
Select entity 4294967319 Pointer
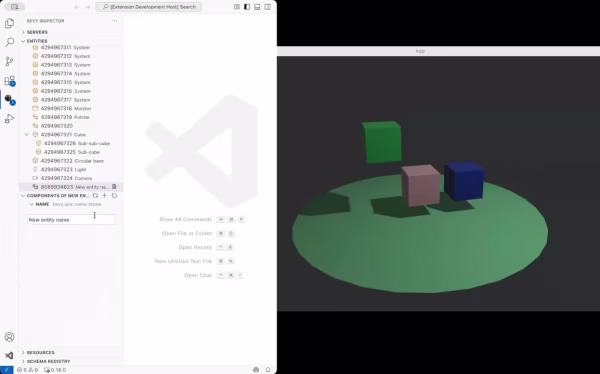point(71,117)
